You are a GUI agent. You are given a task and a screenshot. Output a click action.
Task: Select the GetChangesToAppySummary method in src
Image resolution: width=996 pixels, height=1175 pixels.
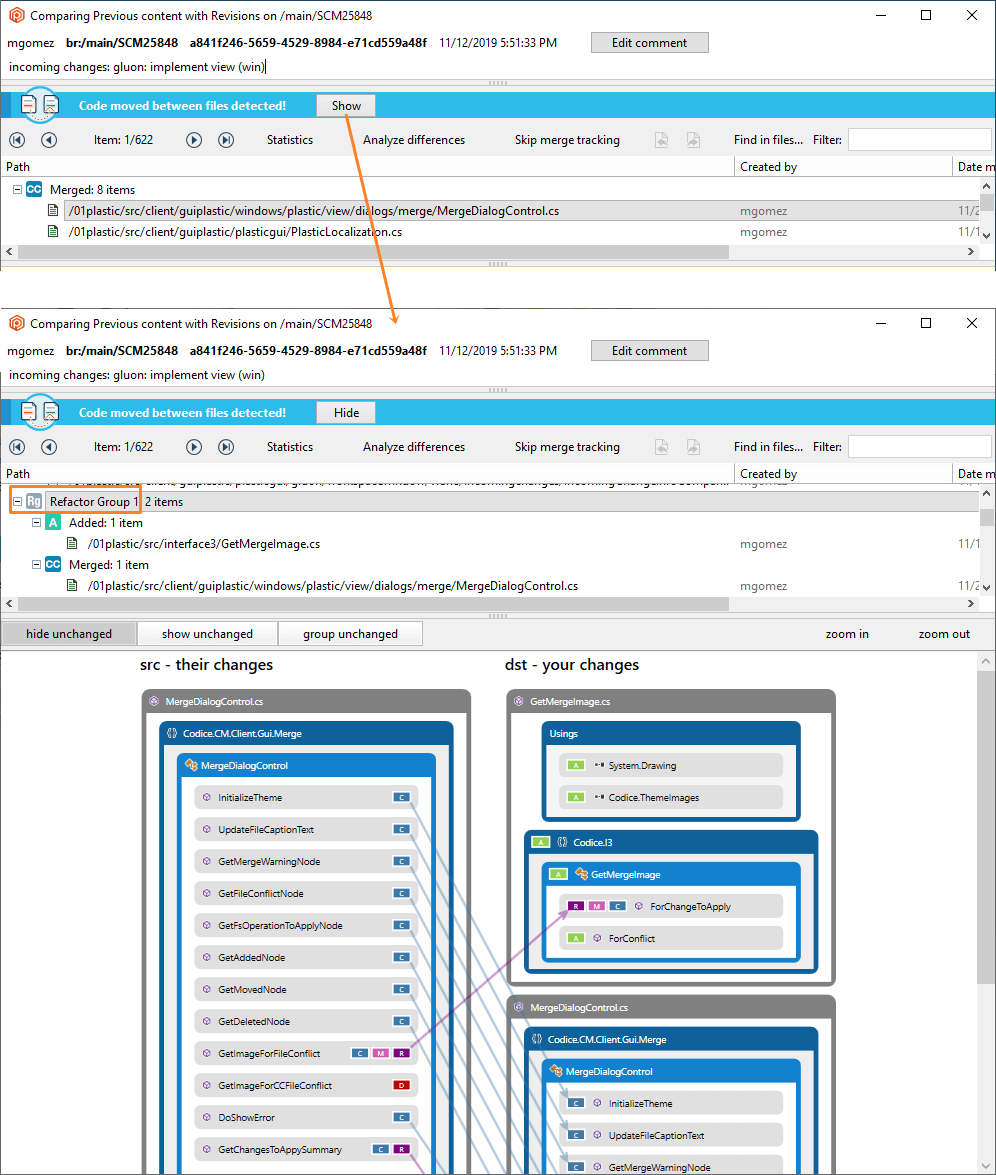point(305,1150)
